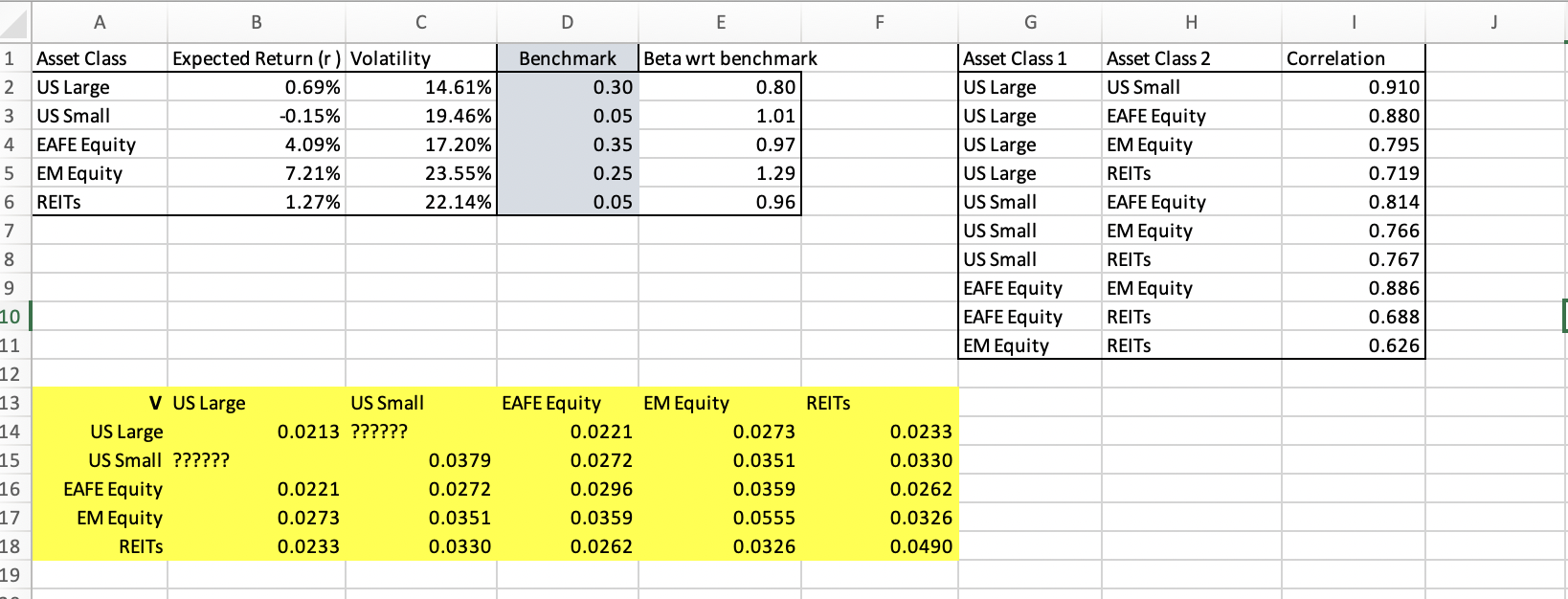Click 'EAFE Equity' row label in yellow matrix
The height and width of the screenshot is (599, 1568).
[x=100, y=489]
